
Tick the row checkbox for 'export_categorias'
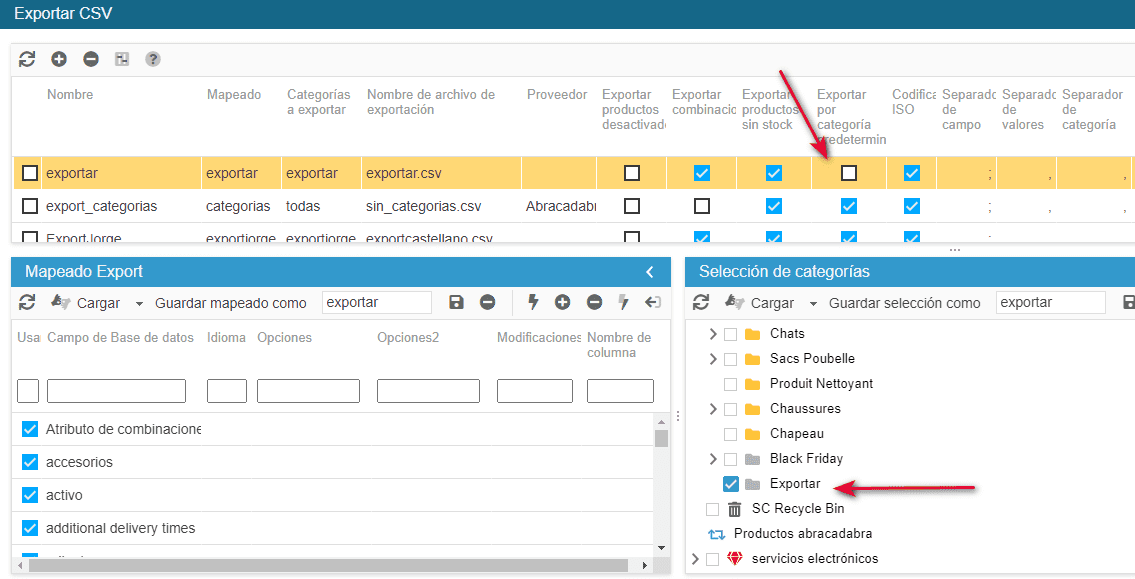tap(30, 206)
